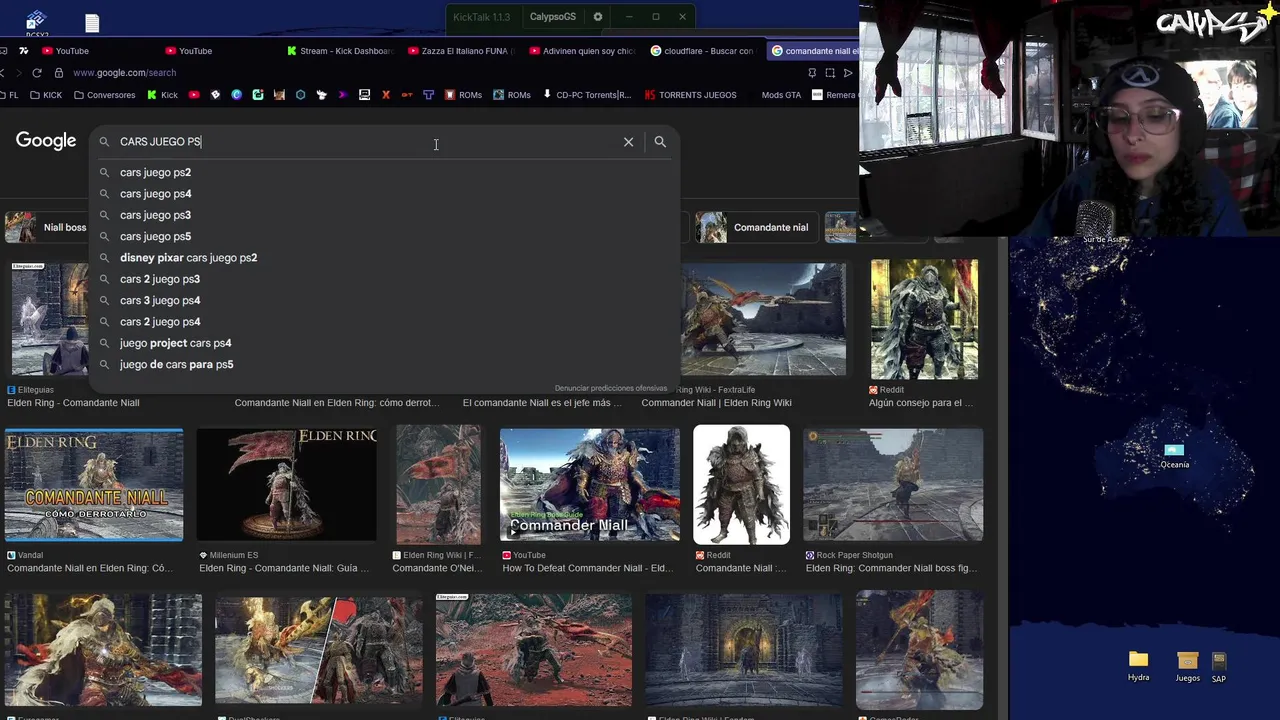Open 'Elden Ring - Comandante Niall' Eliteguias result
Viewport: 1280px width, 720px height.
click(x=73, y=403)
